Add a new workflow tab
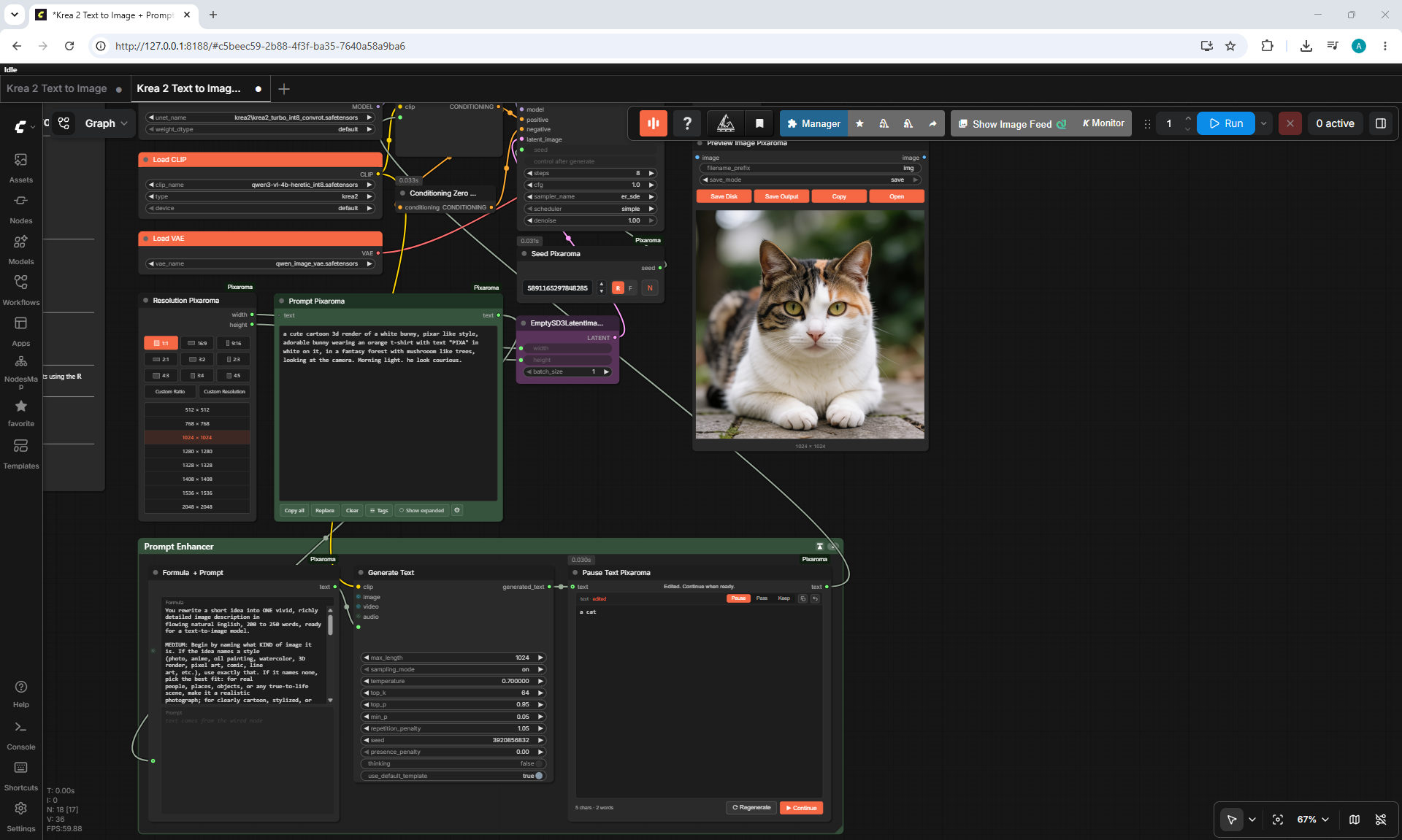1402x840 pixels. [284, 89]
